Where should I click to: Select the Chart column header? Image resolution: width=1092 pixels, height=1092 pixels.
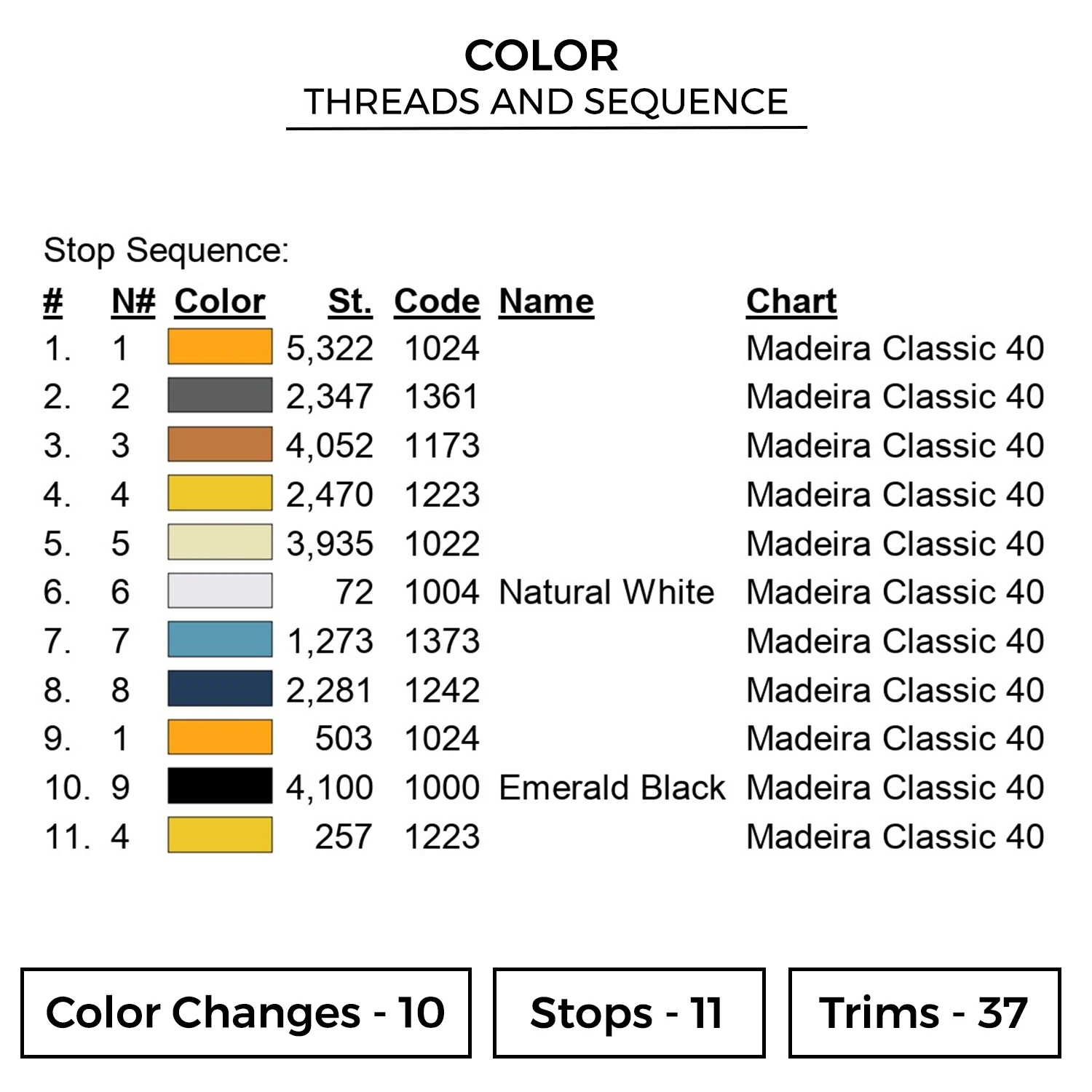[791, 301]
